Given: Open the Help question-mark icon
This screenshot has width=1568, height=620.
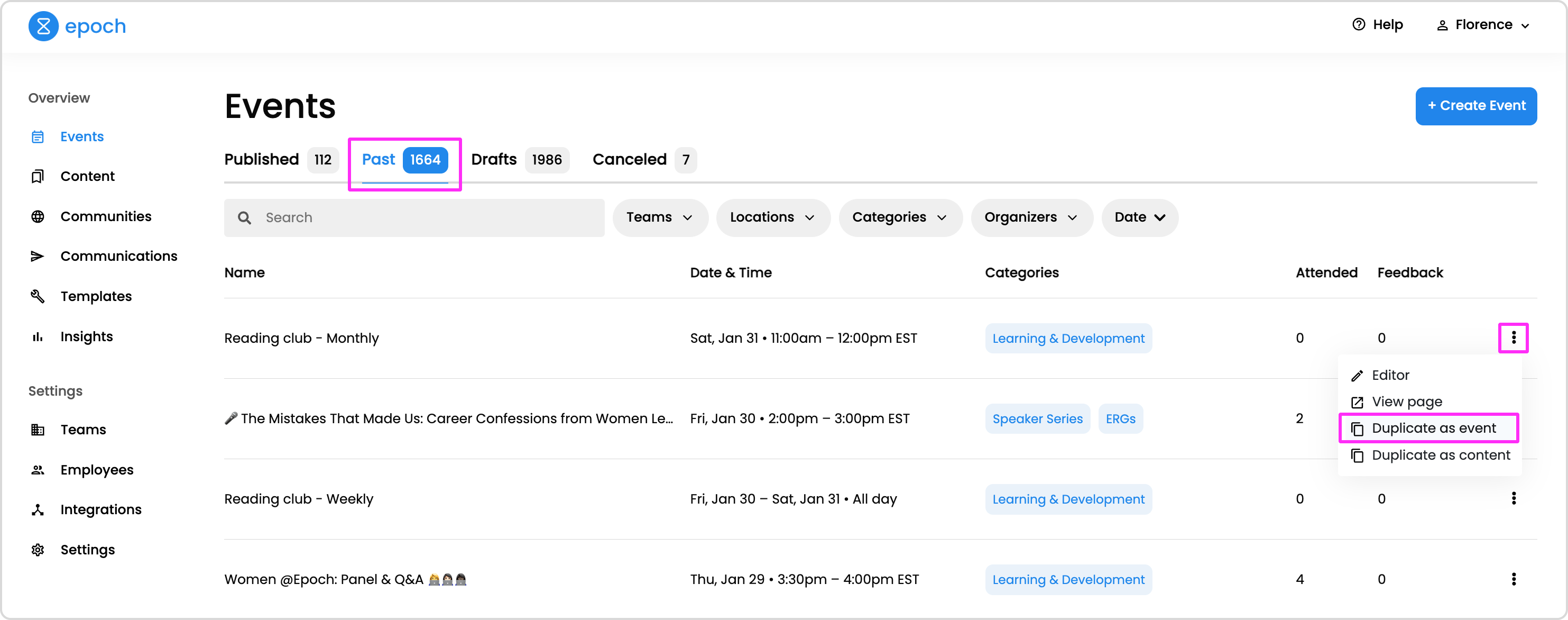Looking at the screenshot, I should pyautogui.click(x=1358, y=24).
